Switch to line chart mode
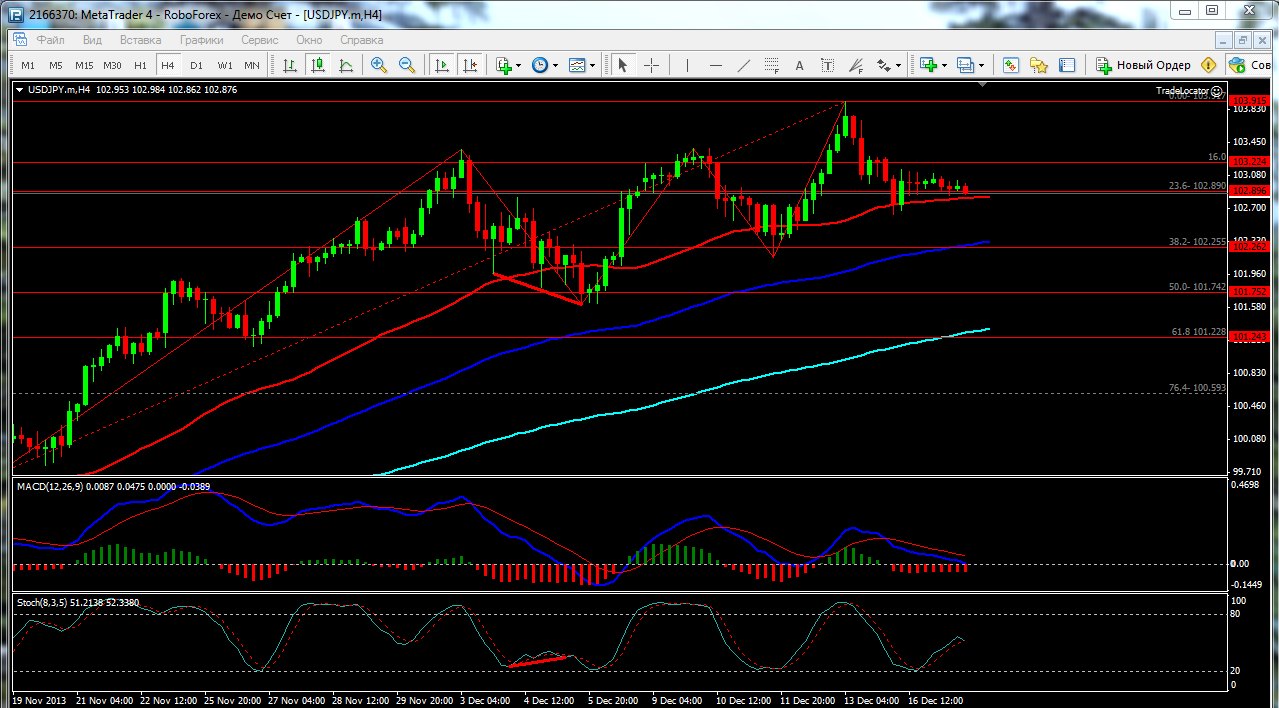 346,65
